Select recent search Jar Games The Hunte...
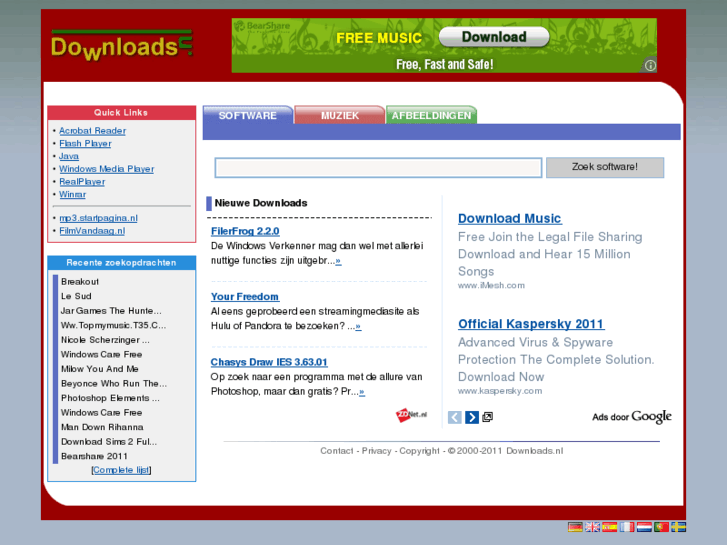This screenshot has width=727, height=545. point(111,311)
